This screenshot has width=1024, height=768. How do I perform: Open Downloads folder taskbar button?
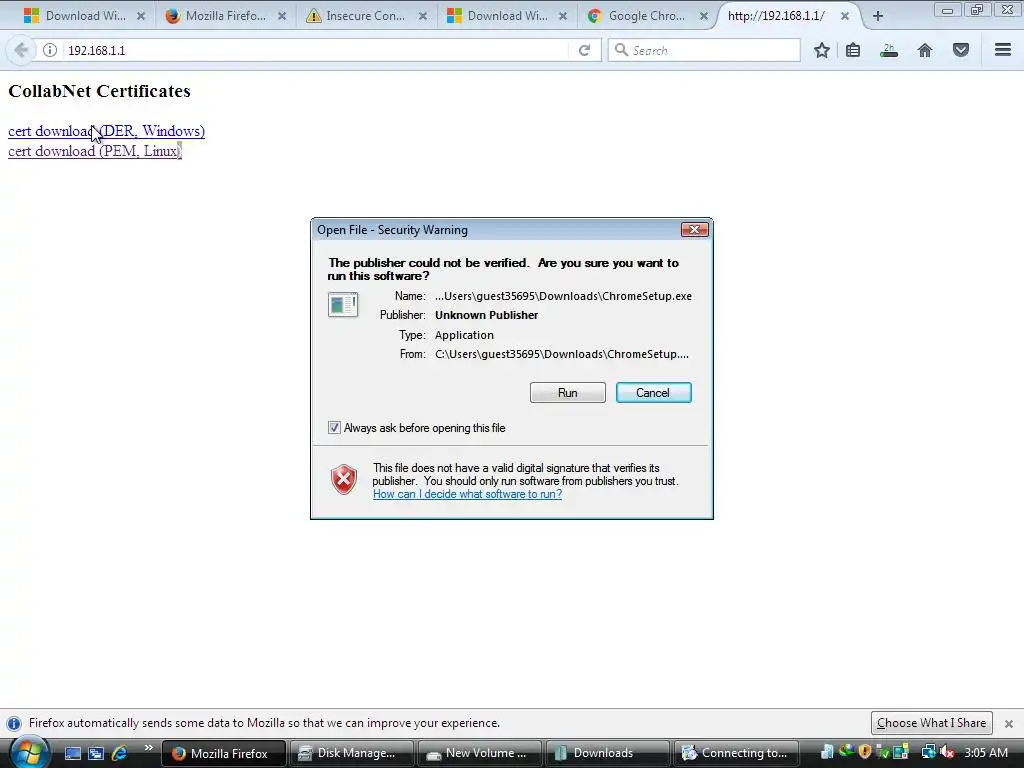607,753
